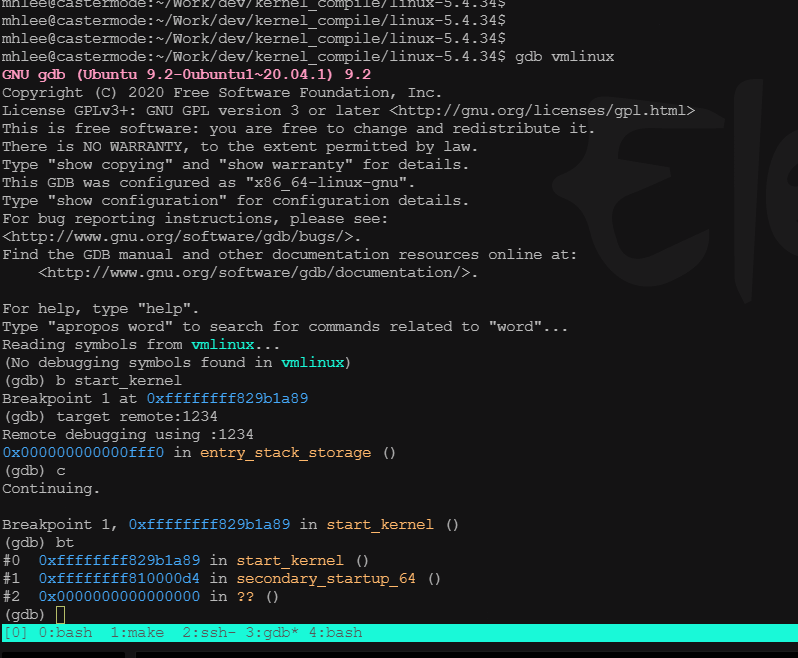Image resolution: width=798 pixels, height=658 pixels.
Task: Click 'entry_stack_storage' symbol name
Action: (286, 452)
